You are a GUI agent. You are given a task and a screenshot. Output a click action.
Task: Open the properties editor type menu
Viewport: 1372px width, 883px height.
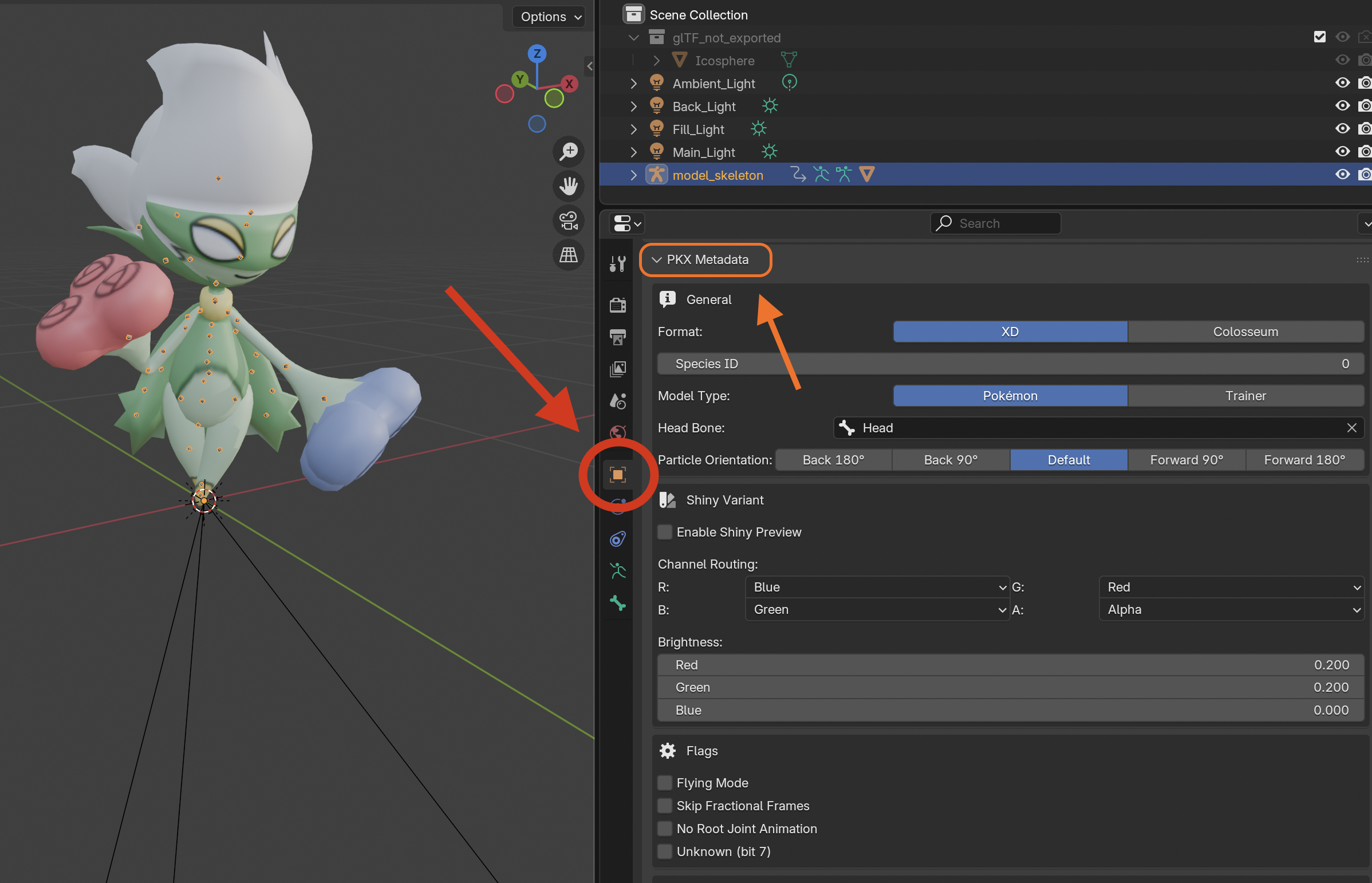click(x=627, y=223)
